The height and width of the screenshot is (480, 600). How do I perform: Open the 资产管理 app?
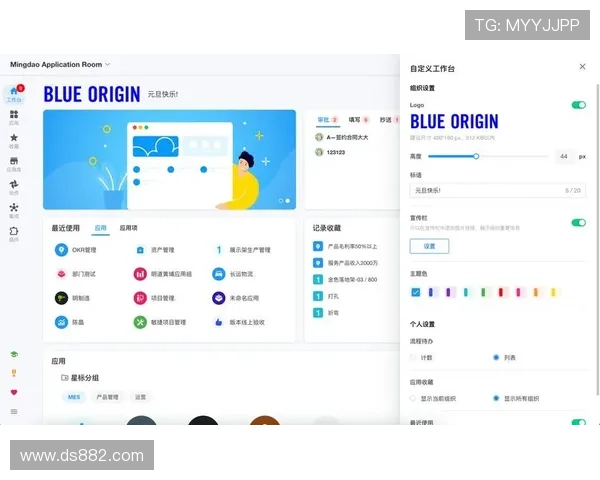pos(155,250)
